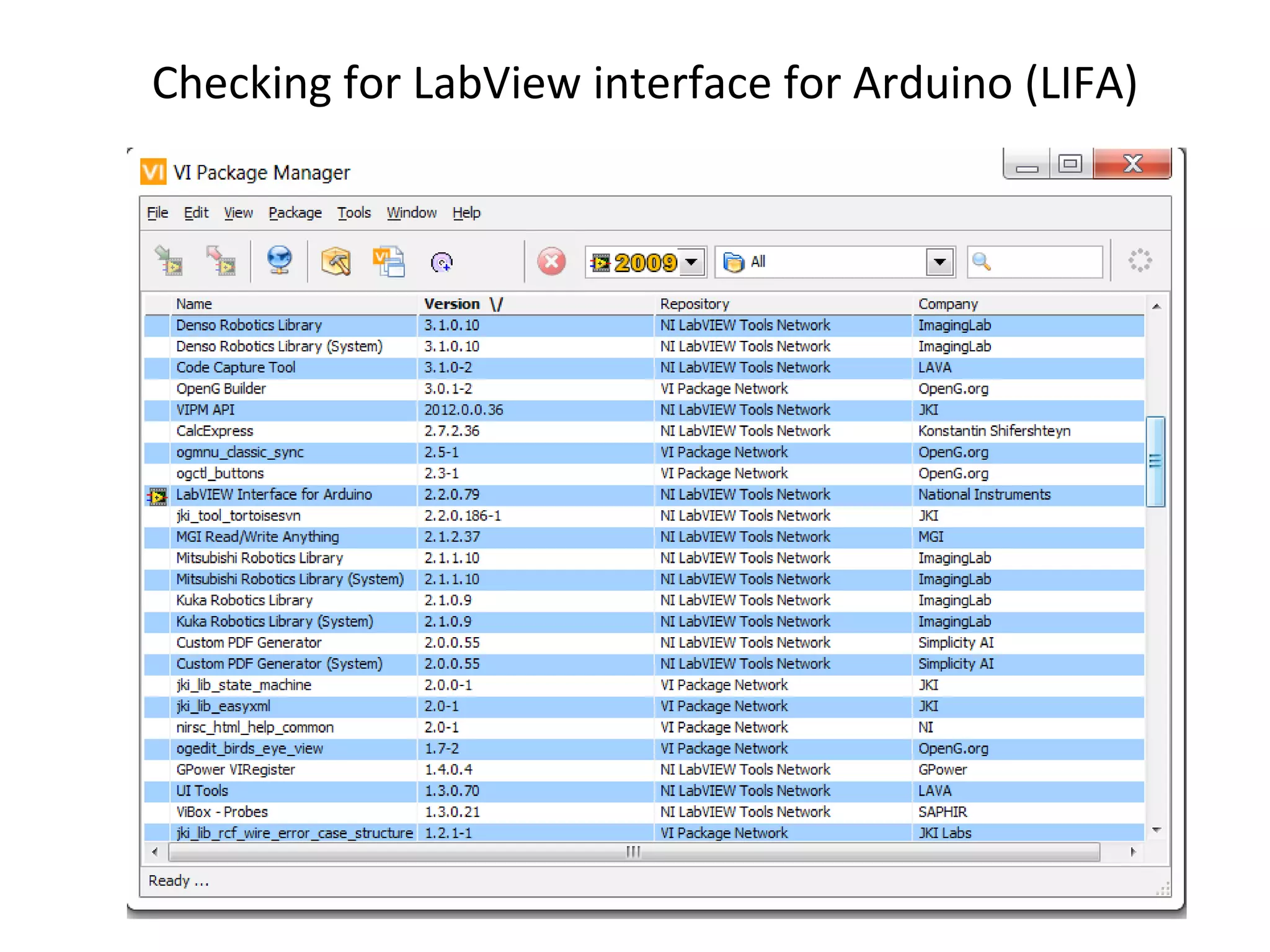Click the VI package configuration copy icon
Image resolution: width=1270 pixels, height=952 pixels.
point(389,261)
